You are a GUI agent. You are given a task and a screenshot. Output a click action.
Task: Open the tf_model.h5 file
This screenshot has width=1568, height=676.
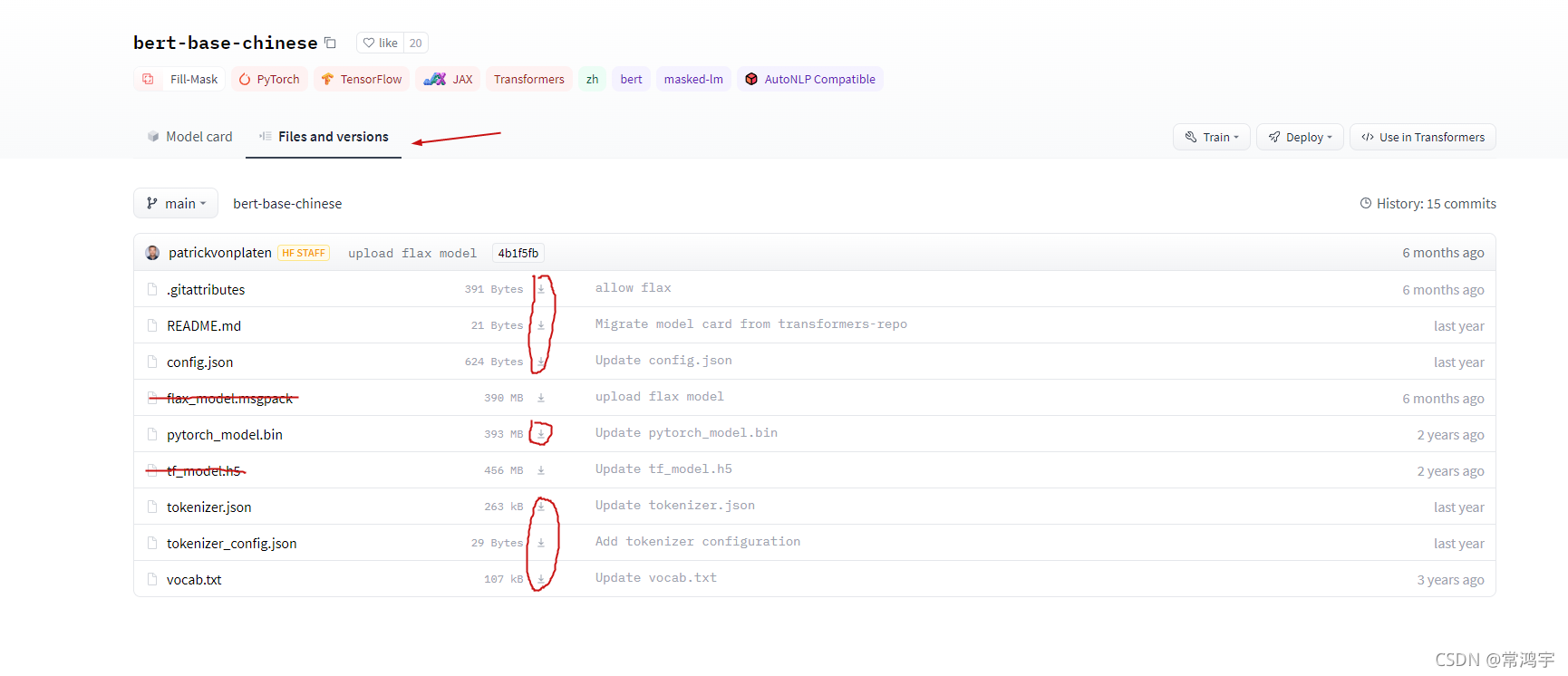click(204, 470)
